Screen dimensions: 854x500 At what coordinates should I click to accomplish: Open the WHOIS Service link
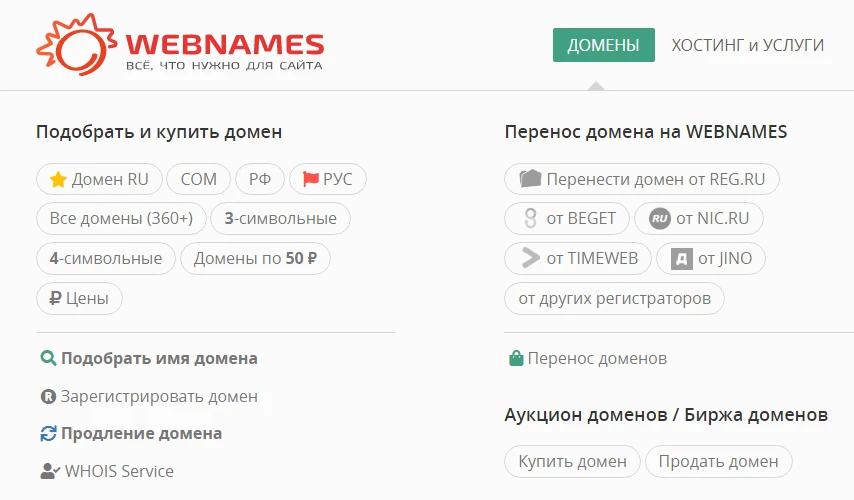(119, 471)
